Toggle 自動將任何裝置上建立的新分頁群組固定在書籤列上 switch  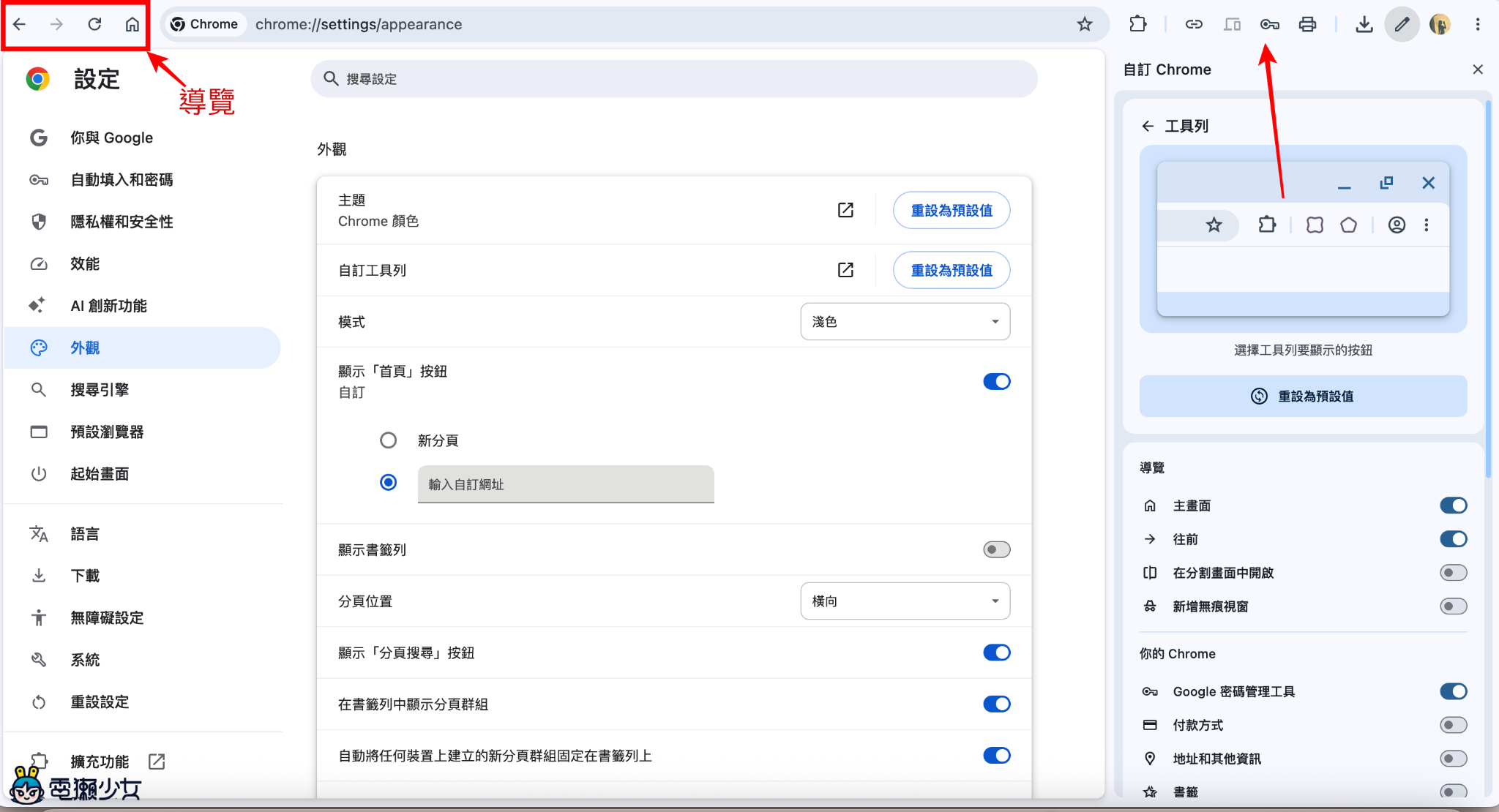tap(996, 755)
